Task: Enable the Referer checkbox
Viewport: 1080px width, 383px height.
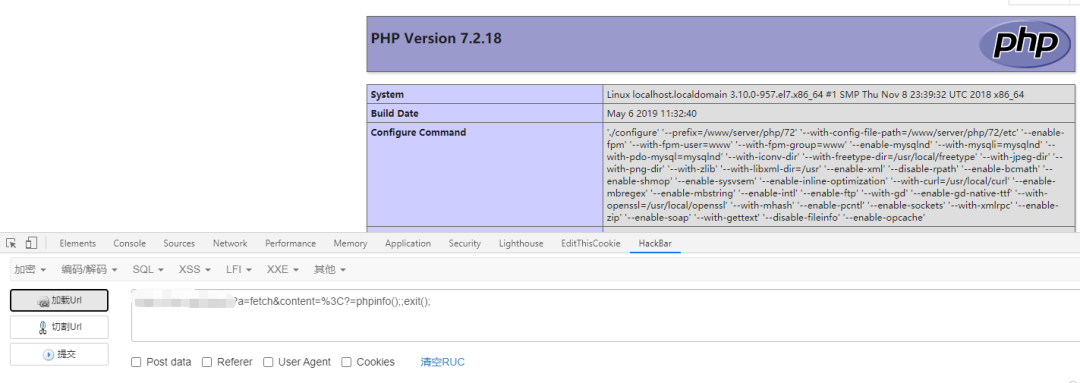Action: pyautogui.click(x=207, y=362)
